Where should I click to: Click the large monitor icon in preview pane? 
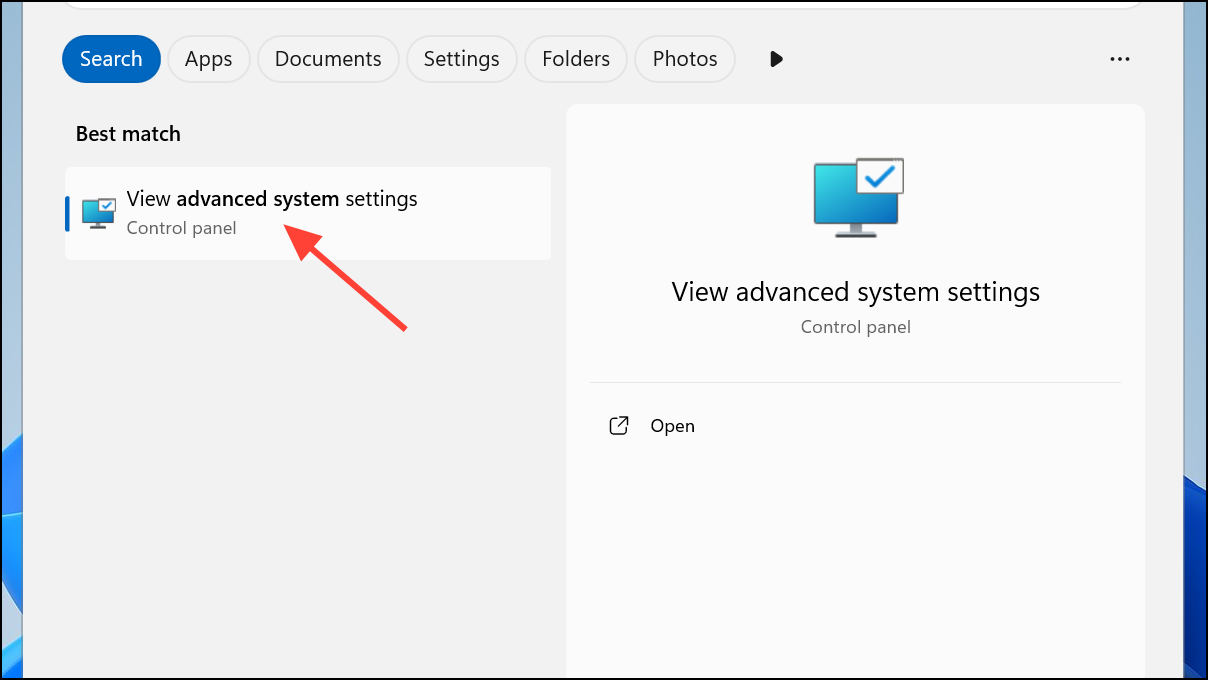(x=858, y=197)
